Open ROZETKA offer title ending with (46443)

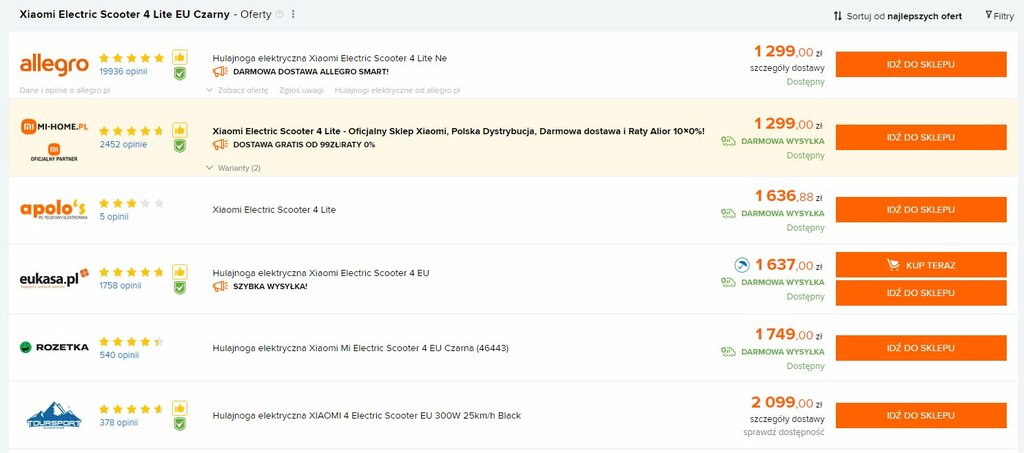pyautogui.click(x=360, y=348)
